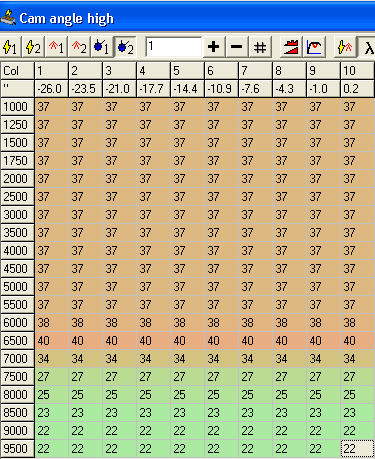Select the 7000 rpm row header

(17, 359)
